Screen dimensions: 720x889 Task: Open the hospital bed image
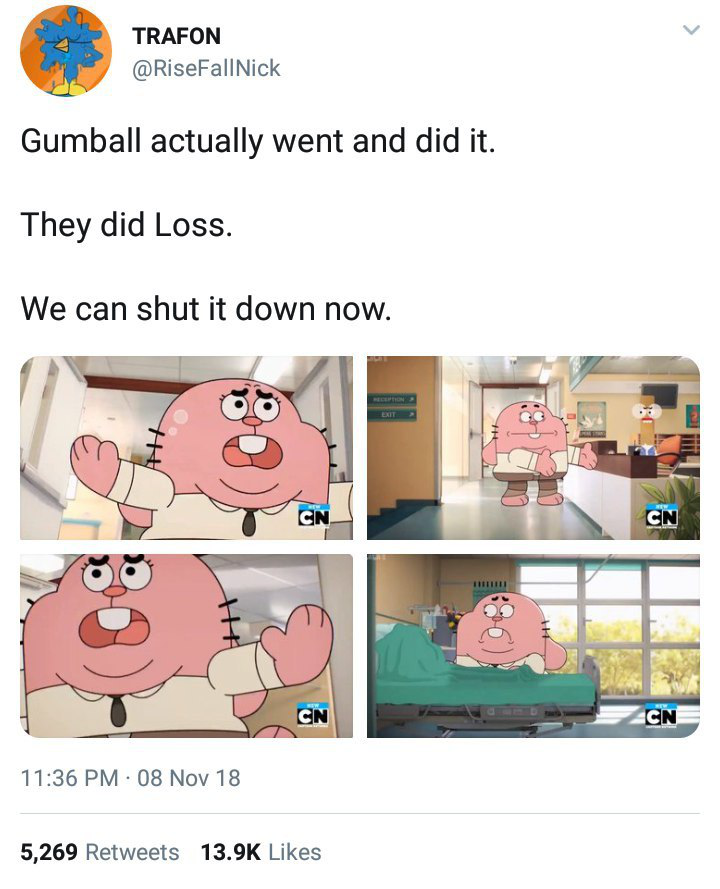533,646
